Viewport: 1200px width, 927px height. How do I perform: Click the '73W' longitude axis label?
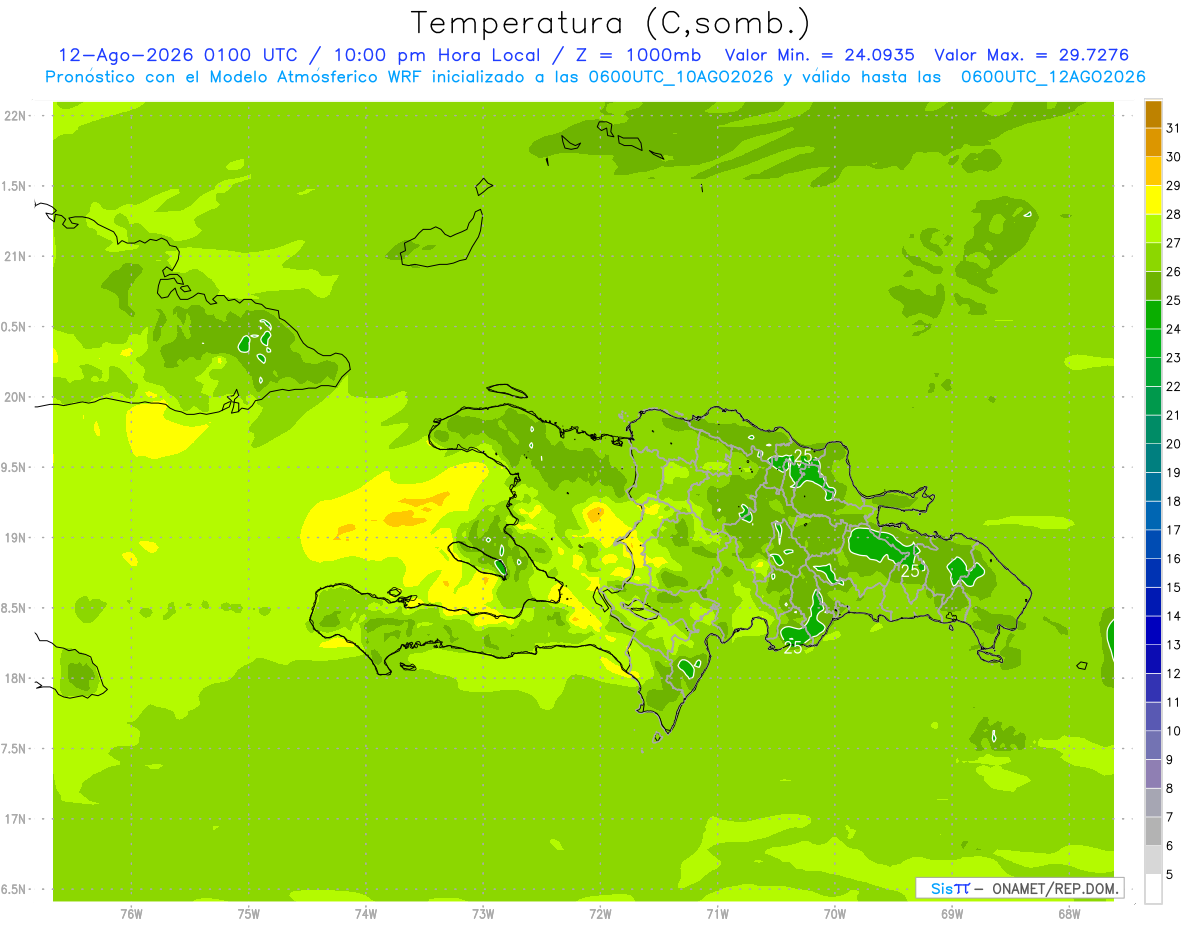pyautogui.click(x=483, y=914)
